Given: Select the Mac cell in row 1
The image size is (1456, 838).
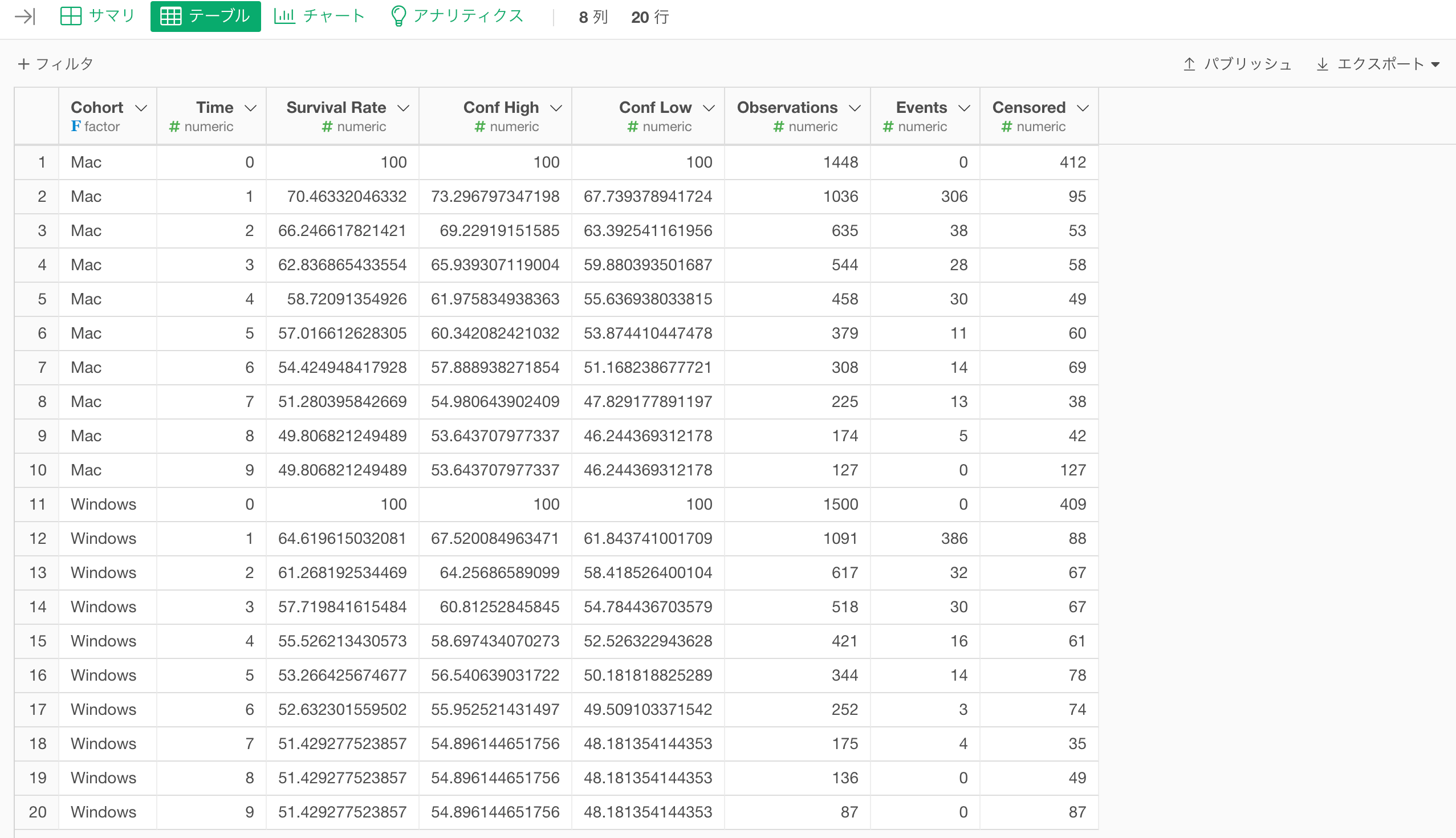Looking at the screenshot, I should point(108,162).
